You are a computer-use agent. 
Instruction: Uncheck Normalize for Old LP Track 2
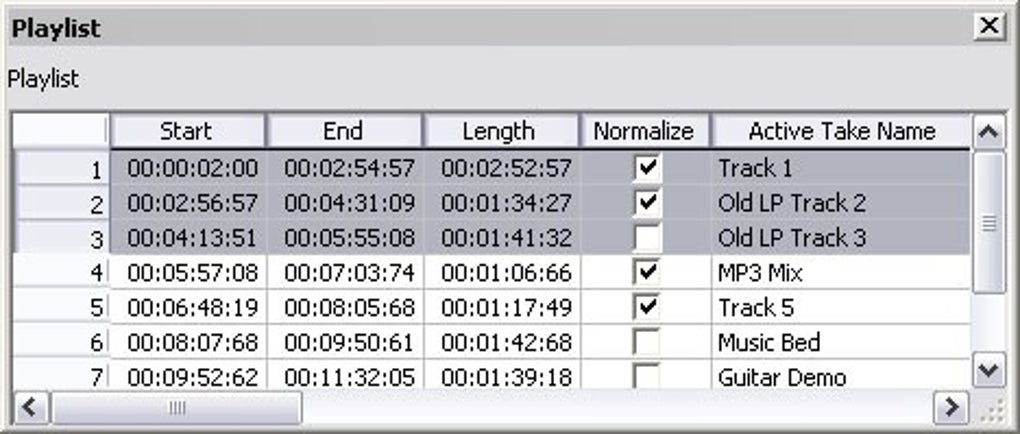tap(647, 202)
